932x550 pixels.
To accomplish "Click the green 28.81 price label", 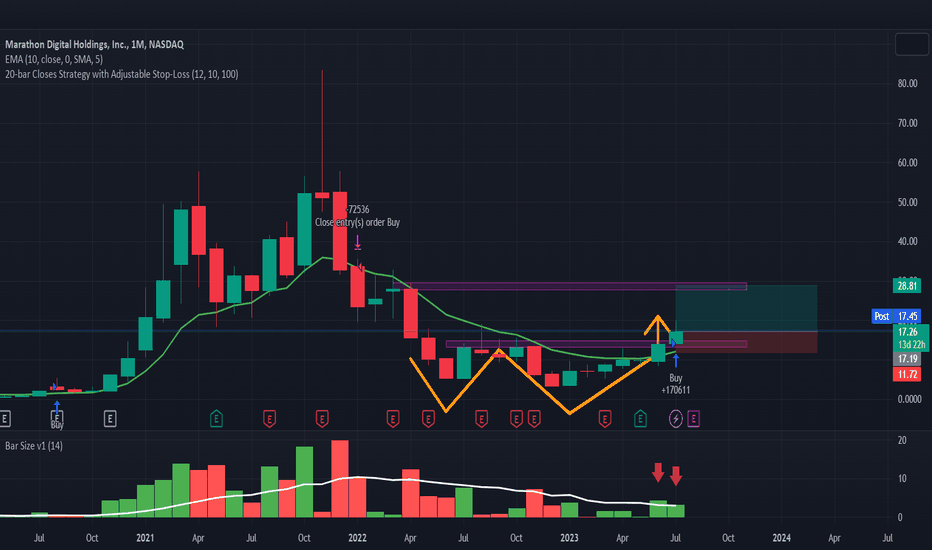I will coord(907,286).
